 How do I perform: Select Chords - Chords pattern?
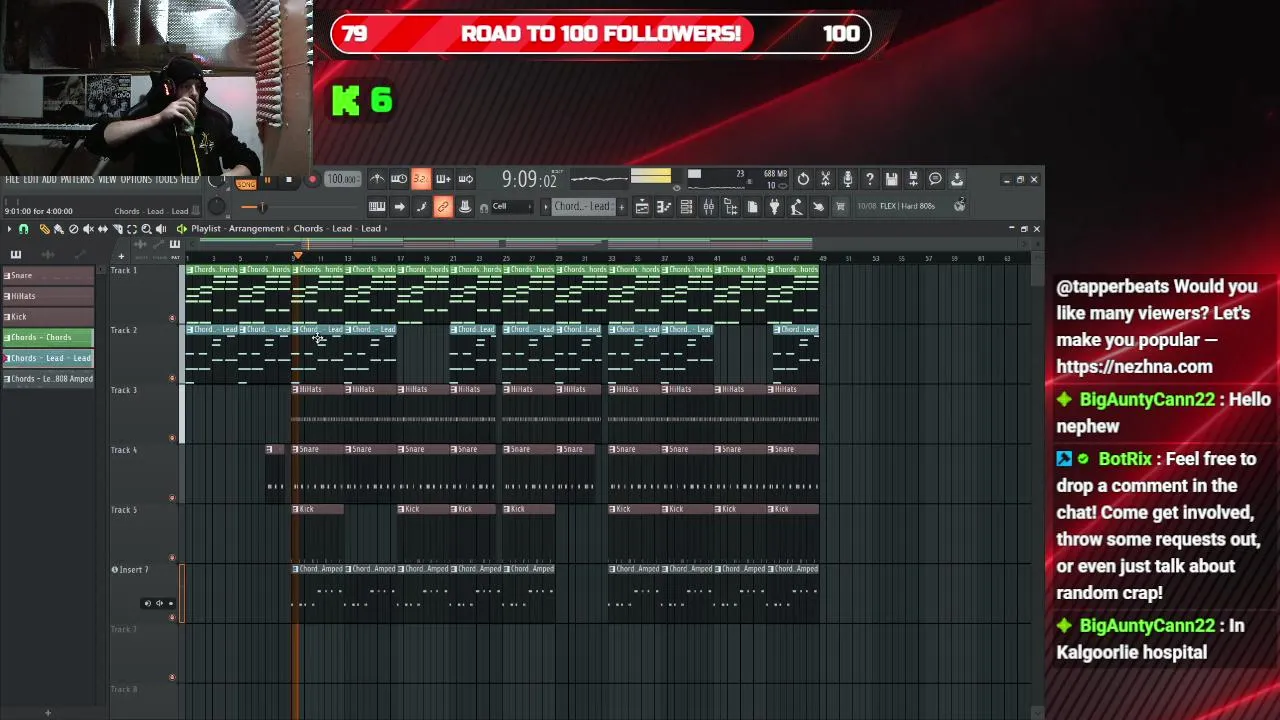[x=47, y=338]
